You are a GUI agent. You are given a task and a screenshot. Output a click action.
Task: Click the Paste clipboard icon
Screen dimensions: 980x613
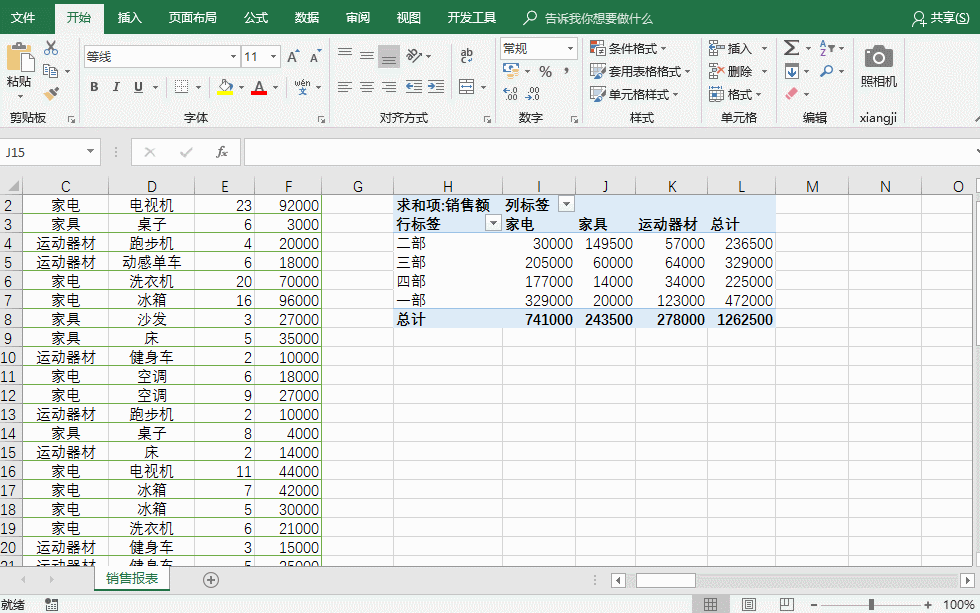coord(19,57)
